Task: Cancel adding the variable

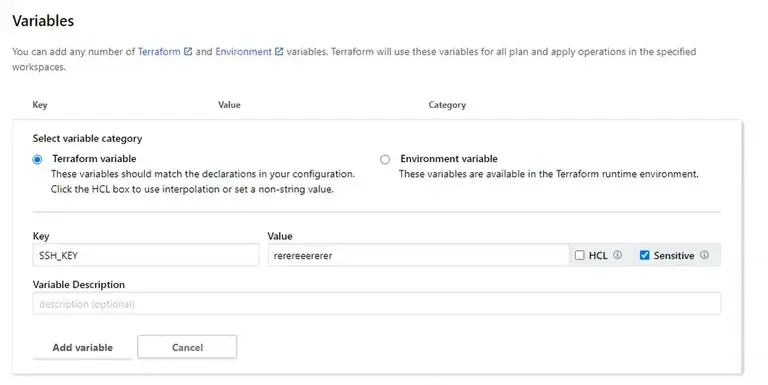Action: click(x=187, y=347)
